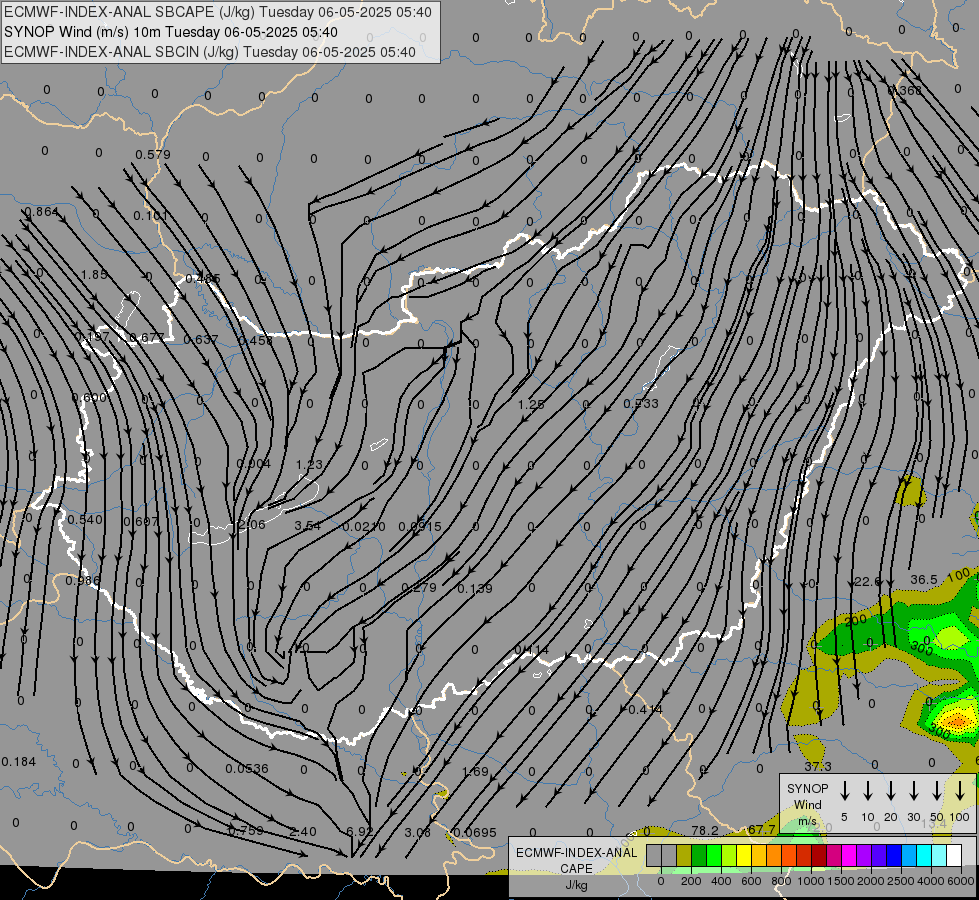The width and height of the screenshot is (979, 900).
Task: Click the 0.697 value on the map
Action: click(140, 521)
